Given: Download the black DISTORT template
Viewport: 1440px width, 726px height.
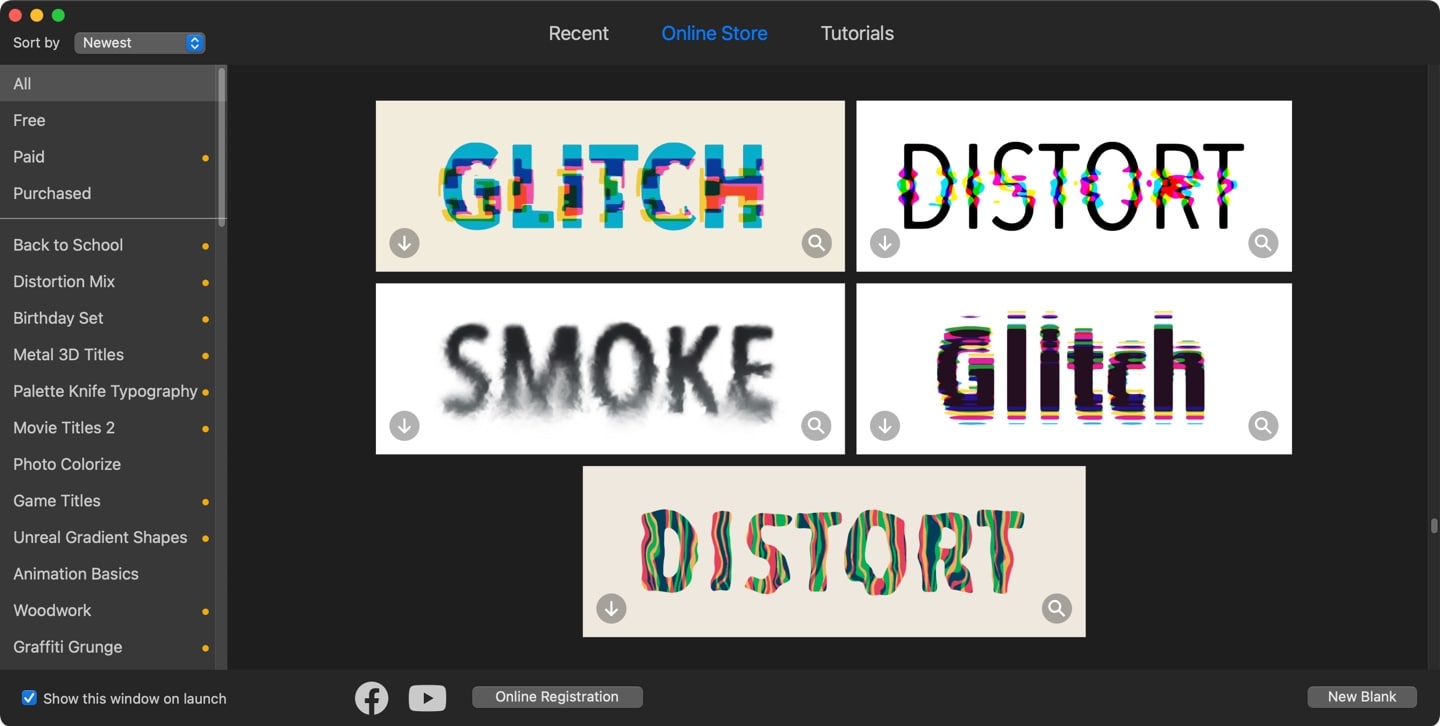Looking at the screenshot, I should 884,243.
